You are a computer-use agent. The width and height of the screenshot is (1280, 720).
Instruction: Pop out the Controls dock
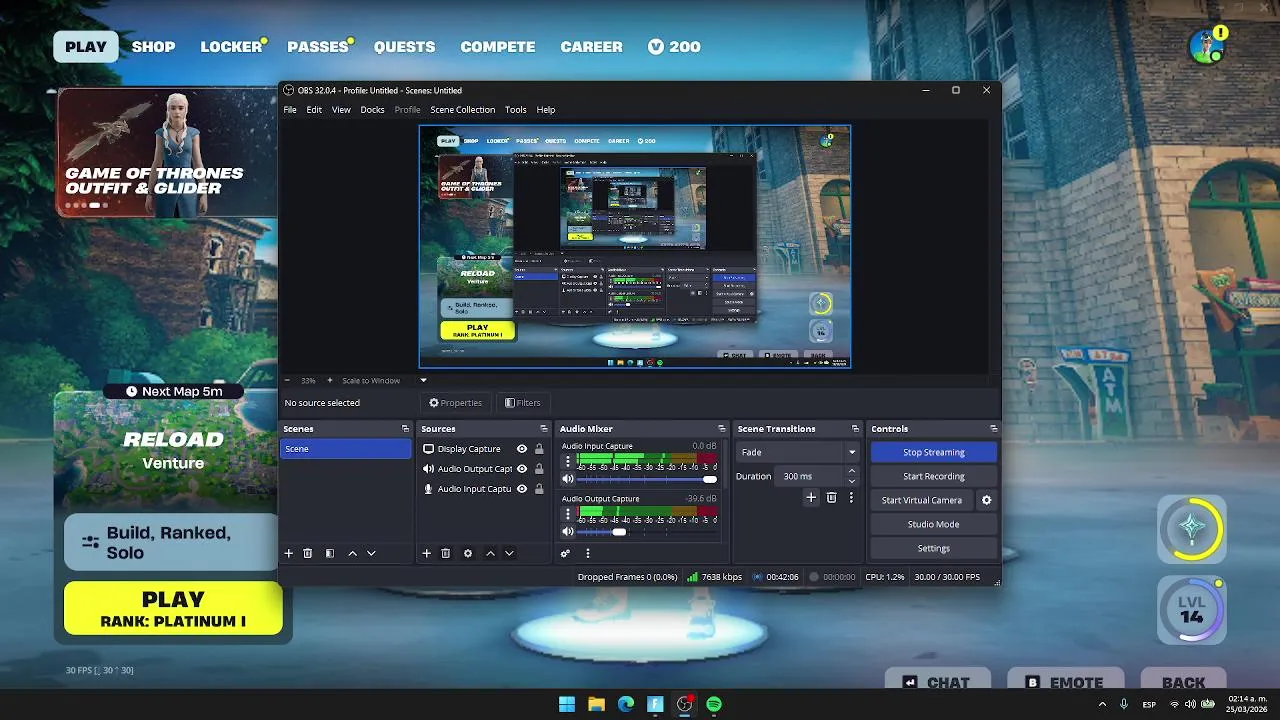point(993,429)
